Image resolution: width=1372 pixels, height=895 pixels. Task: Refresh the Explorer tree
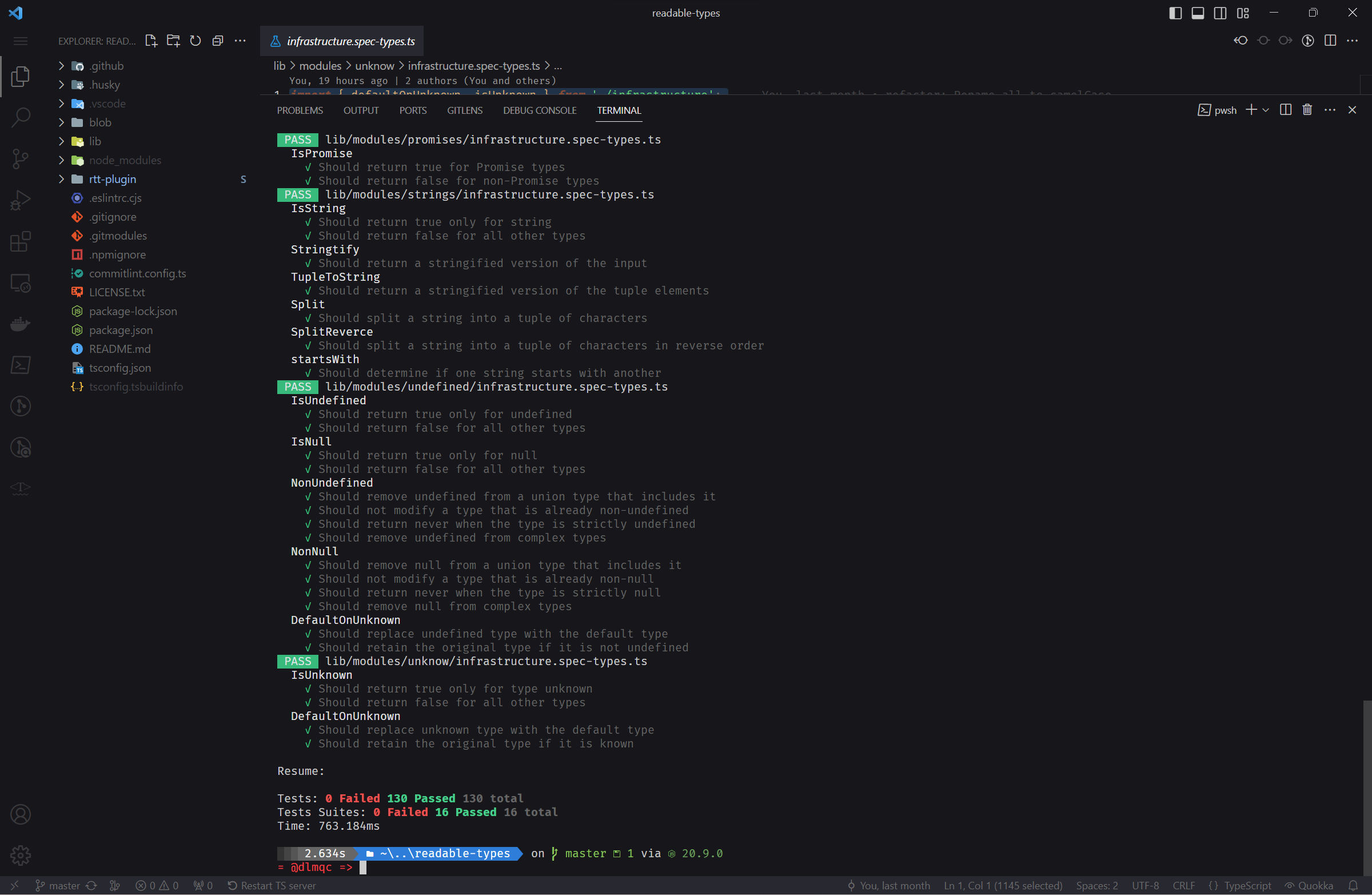click(x=196, y=41)
